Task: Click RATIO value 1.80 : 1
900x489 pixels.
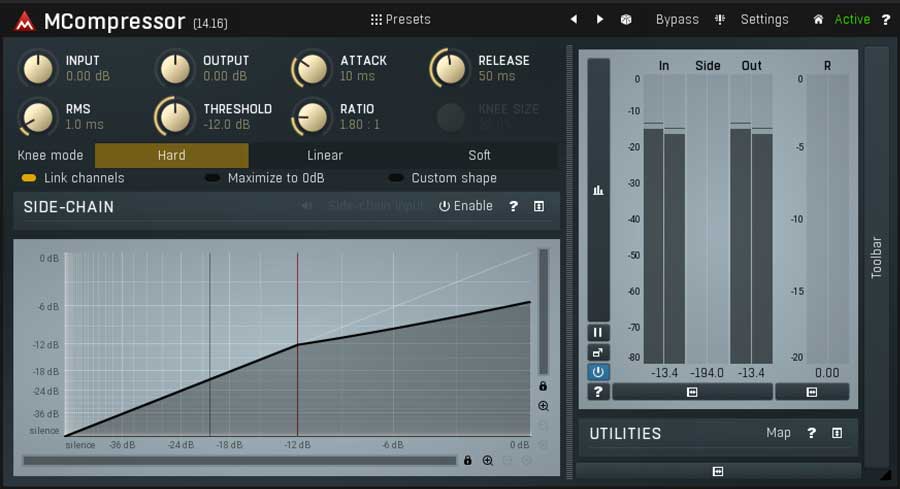Action: coord(360,124)
